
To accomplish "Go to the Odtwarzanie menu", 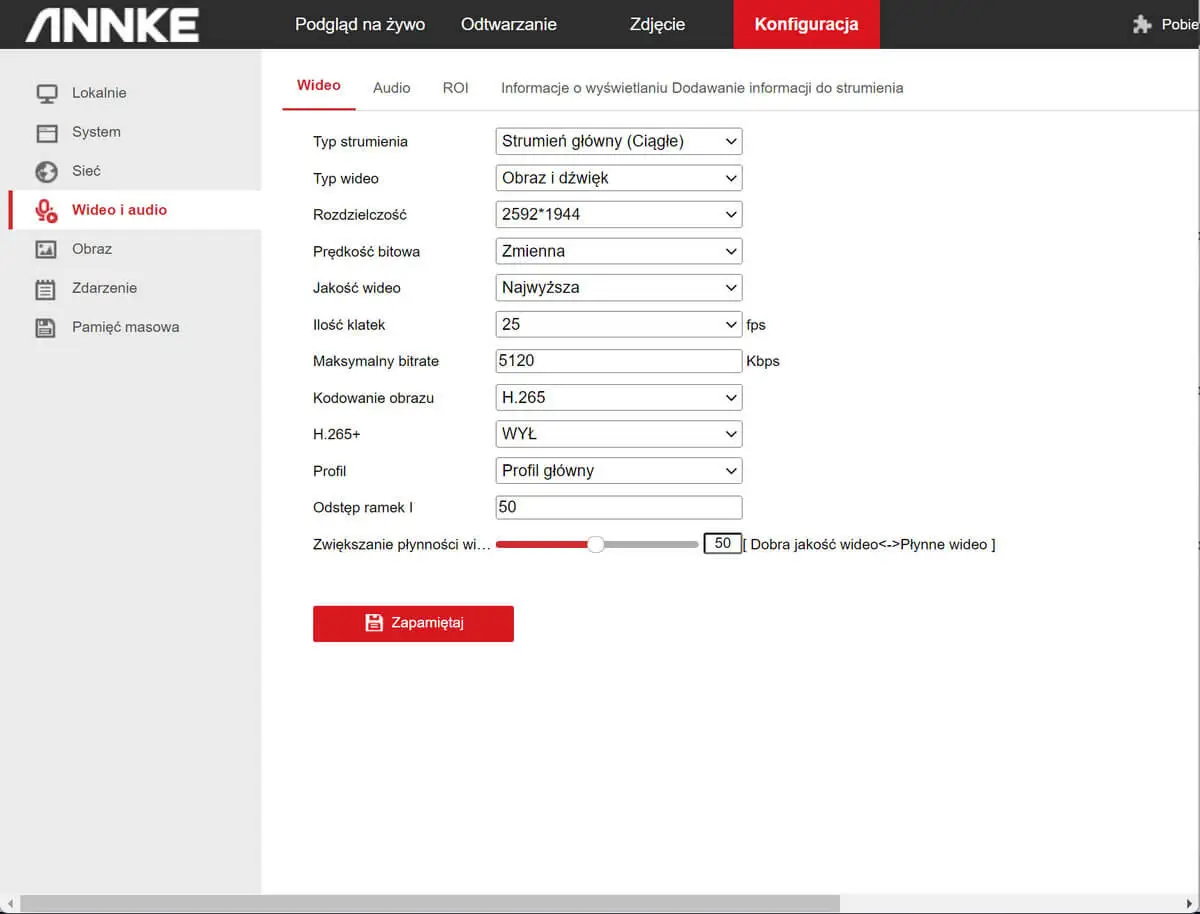I will (x=508, y=24).
